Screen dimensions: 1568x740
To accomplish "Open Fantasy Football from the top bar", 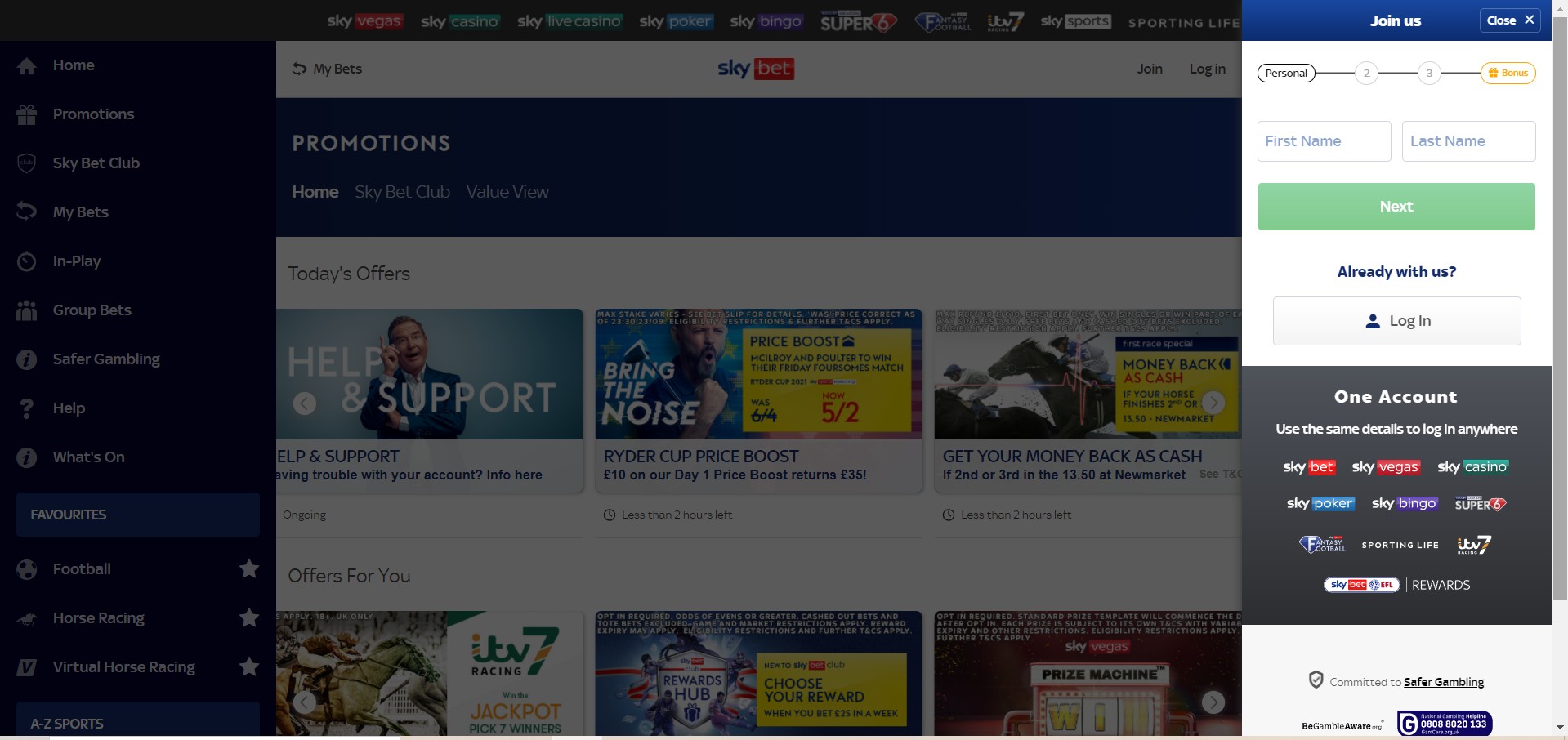I will pyautogui.click(x=943, y=21).
